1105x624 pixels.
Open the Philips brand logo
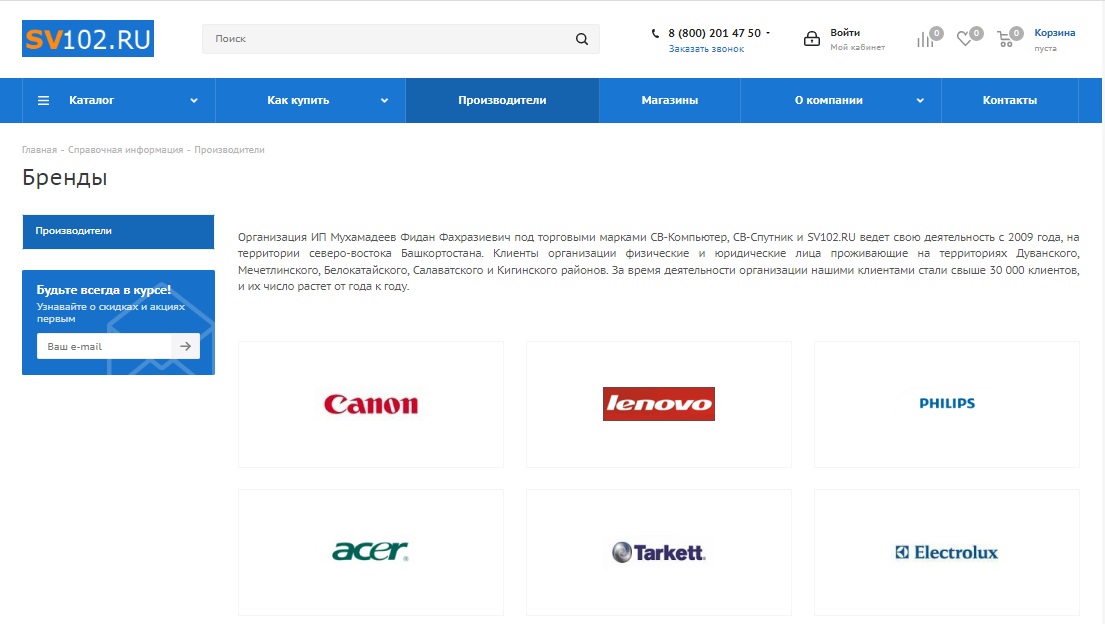click(947, 403)
